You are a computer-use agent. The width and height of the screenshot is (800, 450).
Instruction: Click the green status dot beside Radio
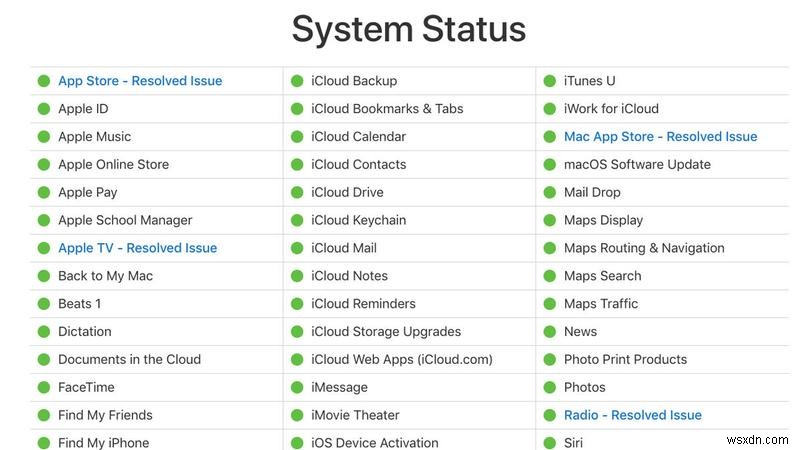[x=549, y=415]
